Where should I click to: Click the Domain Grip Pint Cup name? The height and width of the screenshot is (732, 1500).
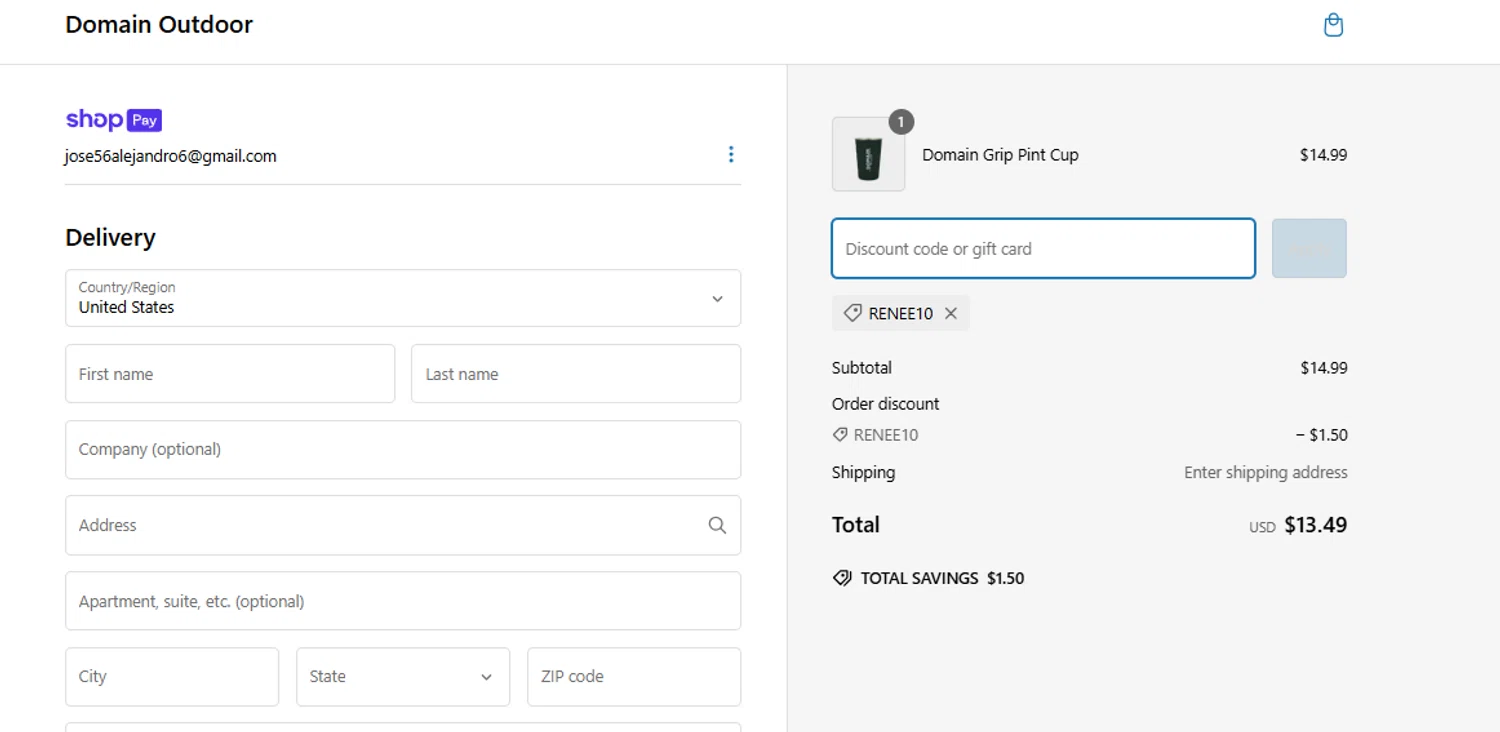pyautogui.click(x=1000, y=155)
